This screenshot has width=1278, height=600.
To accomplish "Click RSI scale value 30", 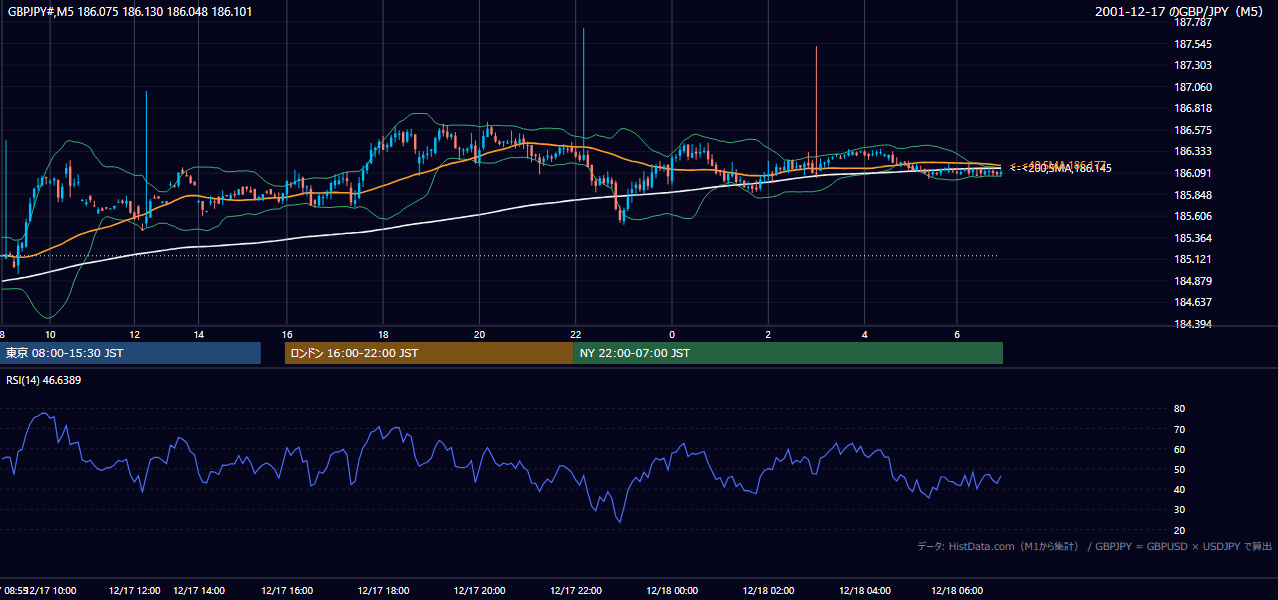I will [1180, 510].
